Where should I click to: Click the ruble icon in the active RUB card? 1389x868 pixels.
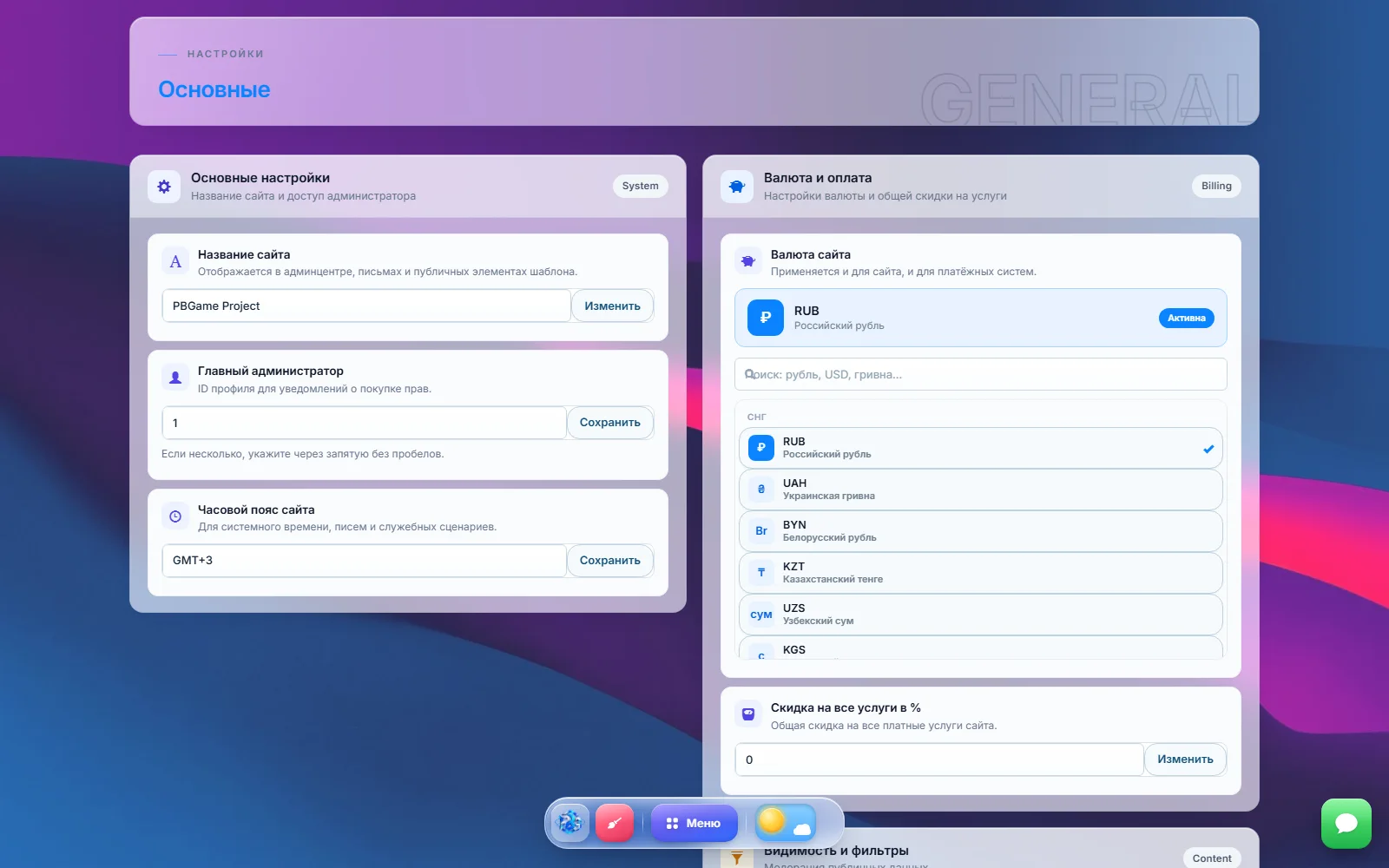(765, 318)
